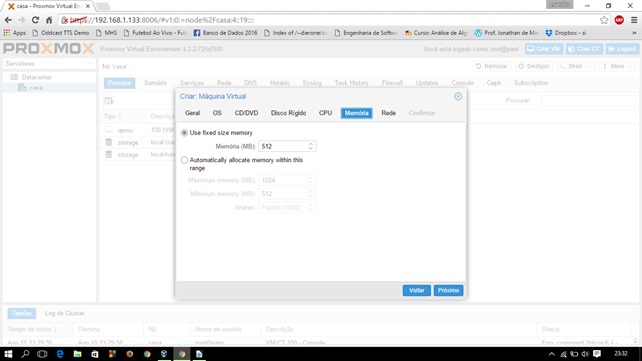Close the Criar Máquina Virtual dialog
Viewport: 642px width, 361px height.
458,96
